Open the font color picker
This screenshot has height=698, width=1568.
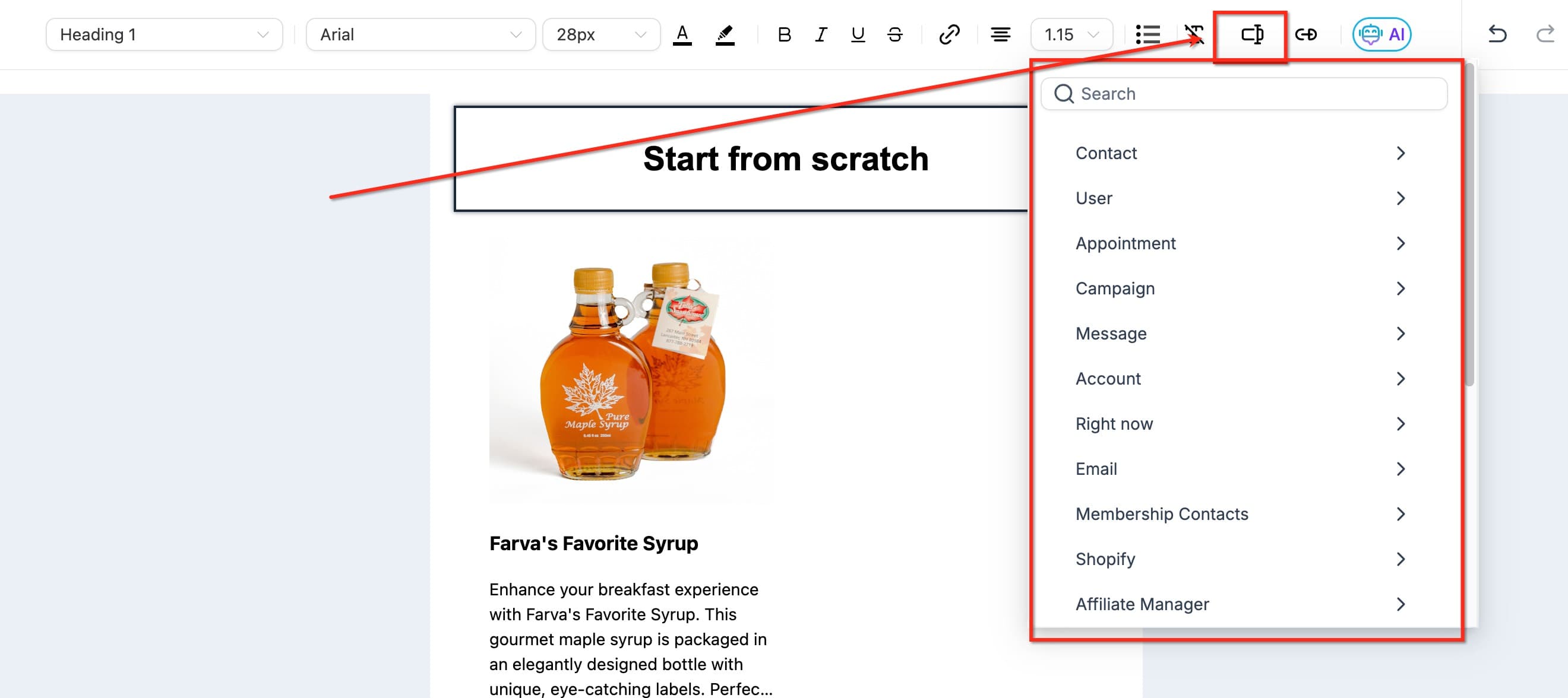[682, 34]
